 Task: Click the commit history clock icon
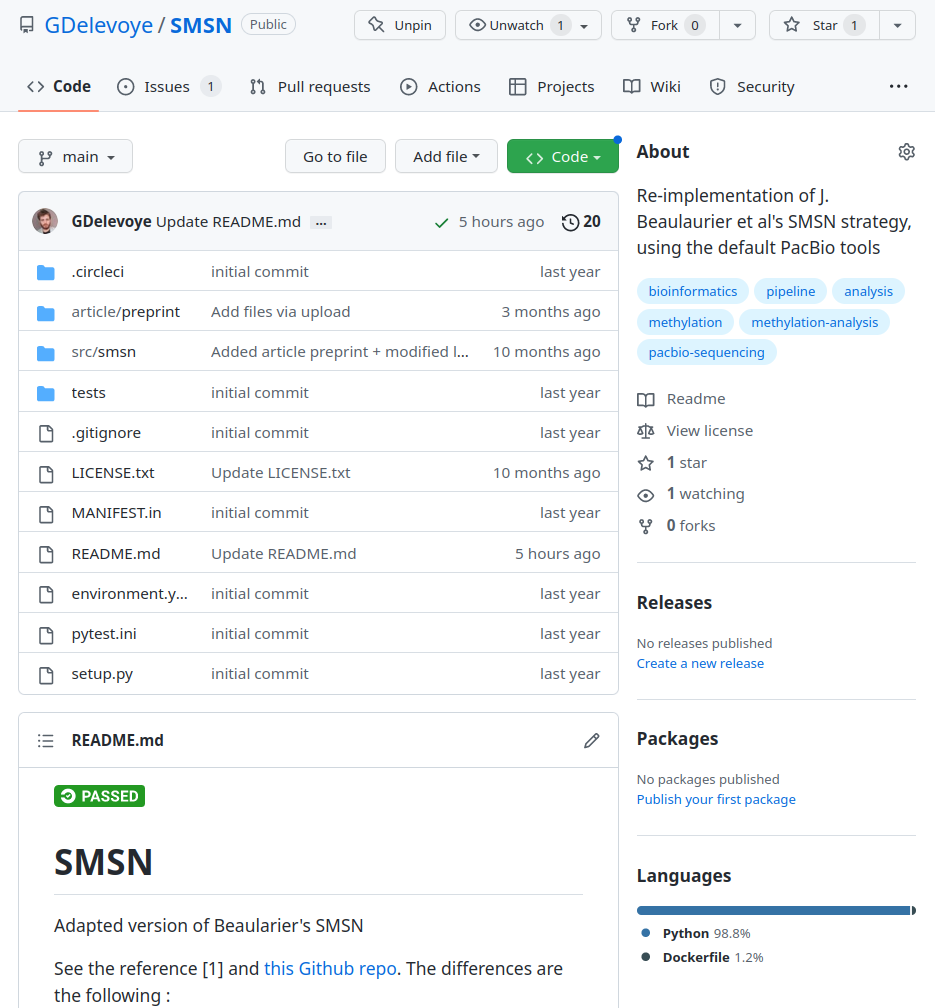(570, 222)
